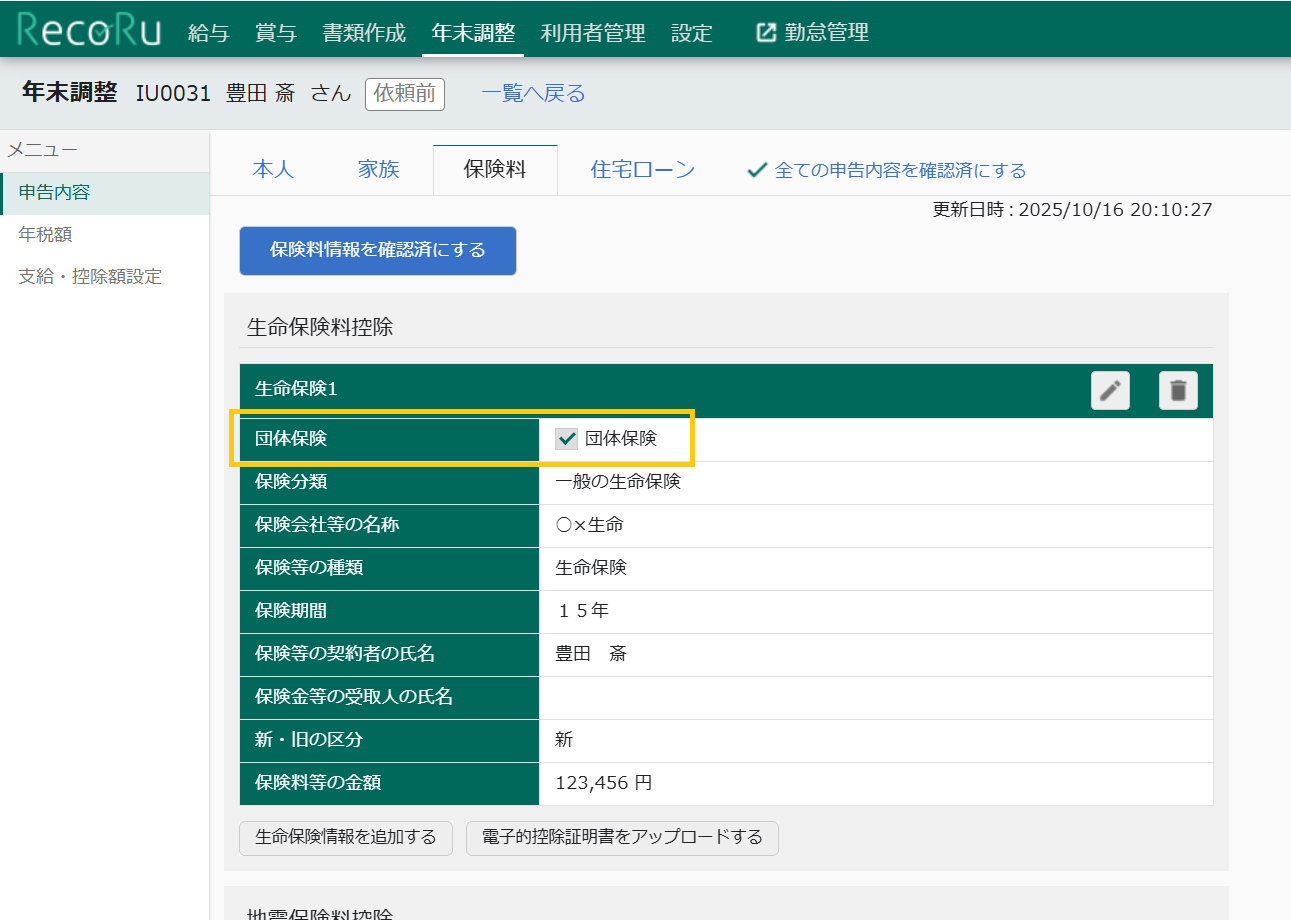The height and width of the screenshot is (920, 1291).
Task: Select the 年末調整 menu item
Action: tap(473, 32)
